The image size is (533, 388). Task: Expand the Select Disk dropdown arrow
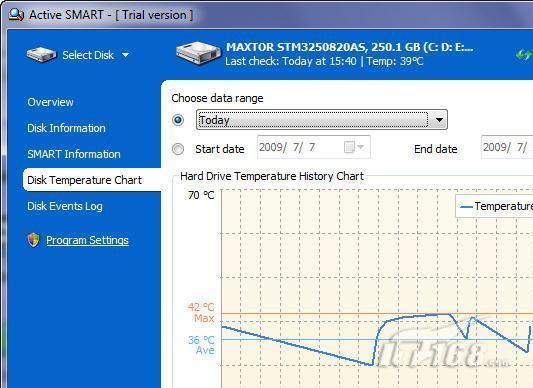click(125, 55)
